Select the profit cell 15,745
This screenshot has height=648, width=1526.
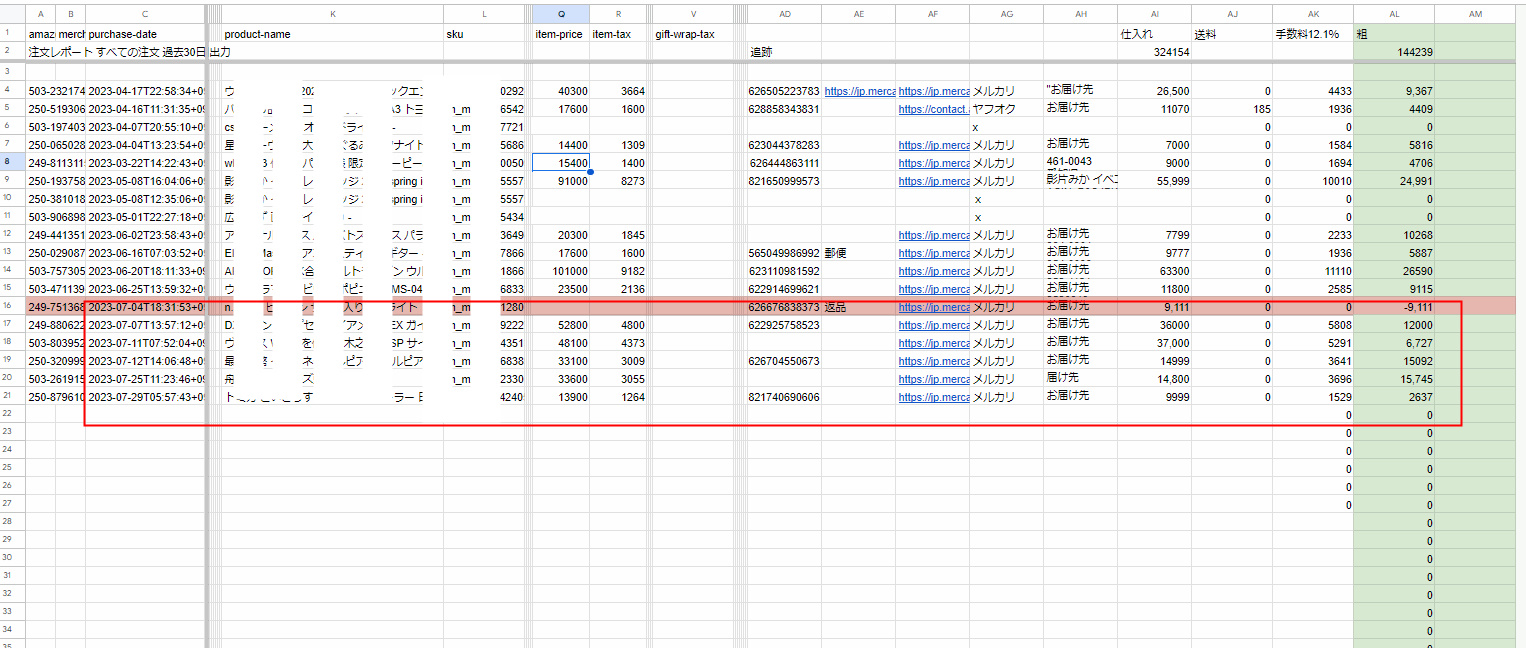click(1394, 379)
